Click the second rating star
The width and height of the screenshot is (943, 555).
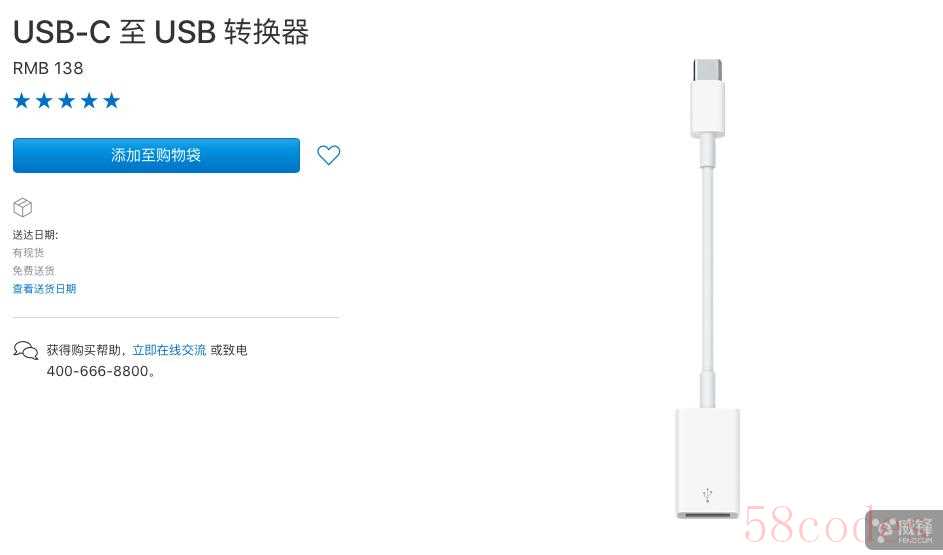44,100
